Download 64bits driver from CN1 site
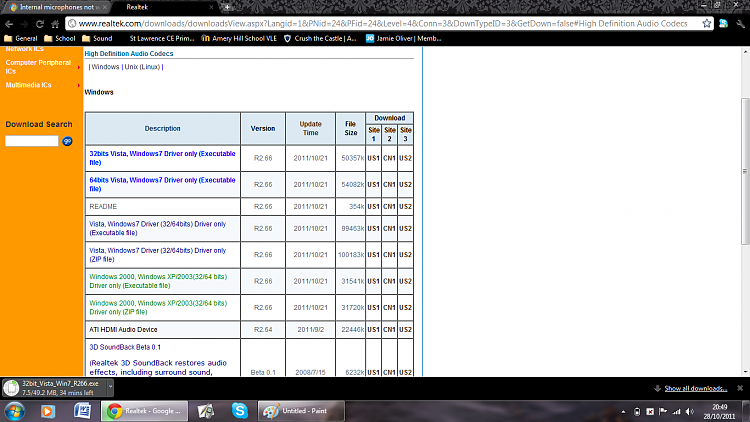This screenshot has height=422, width=750. 389,184
